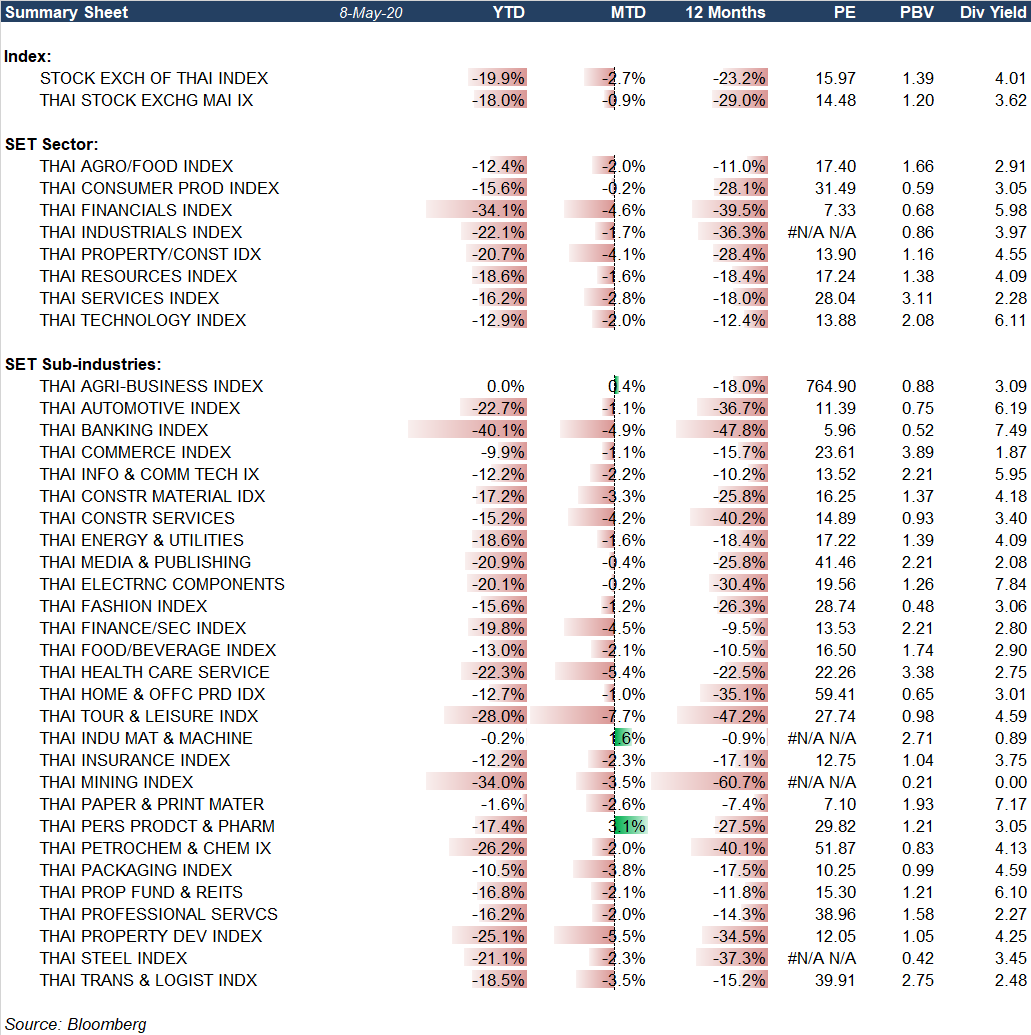
Task: Click Banking YTD value '-40.1%'
Action: click(x=498, y=430)
